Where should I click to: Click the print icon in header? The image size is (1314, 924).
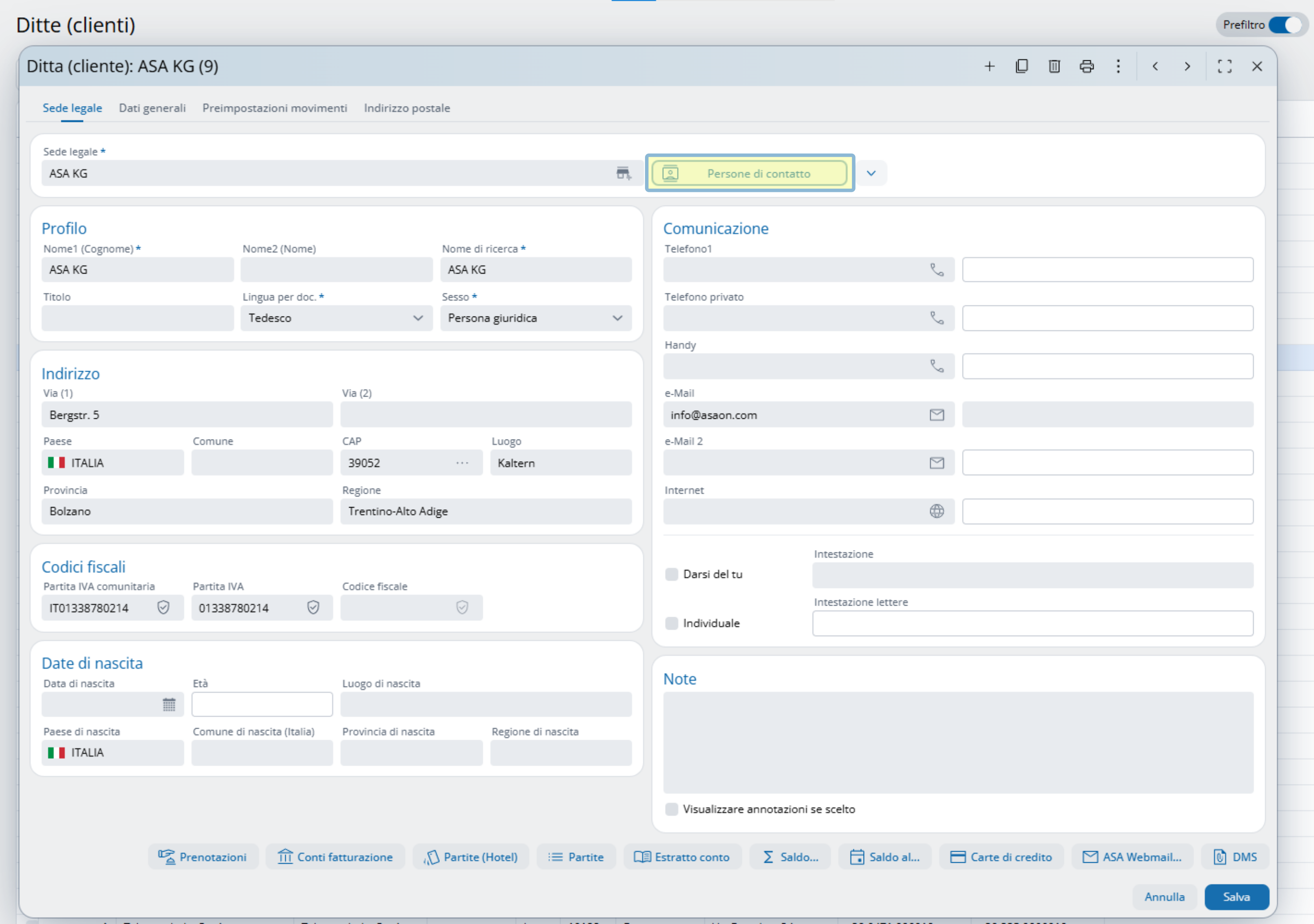[x=1086, y=66]
